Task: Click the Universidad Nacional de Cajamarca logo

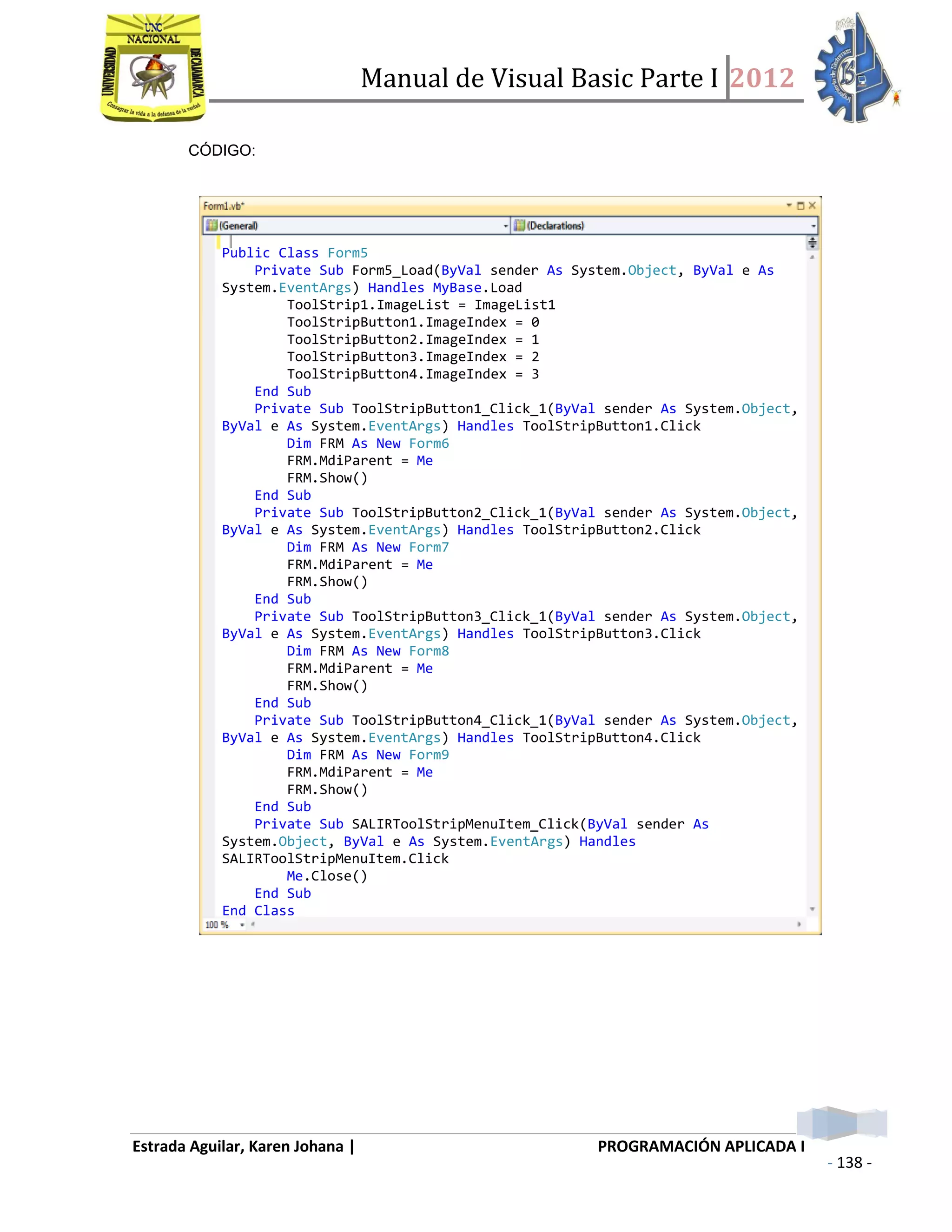Action: 153,68
